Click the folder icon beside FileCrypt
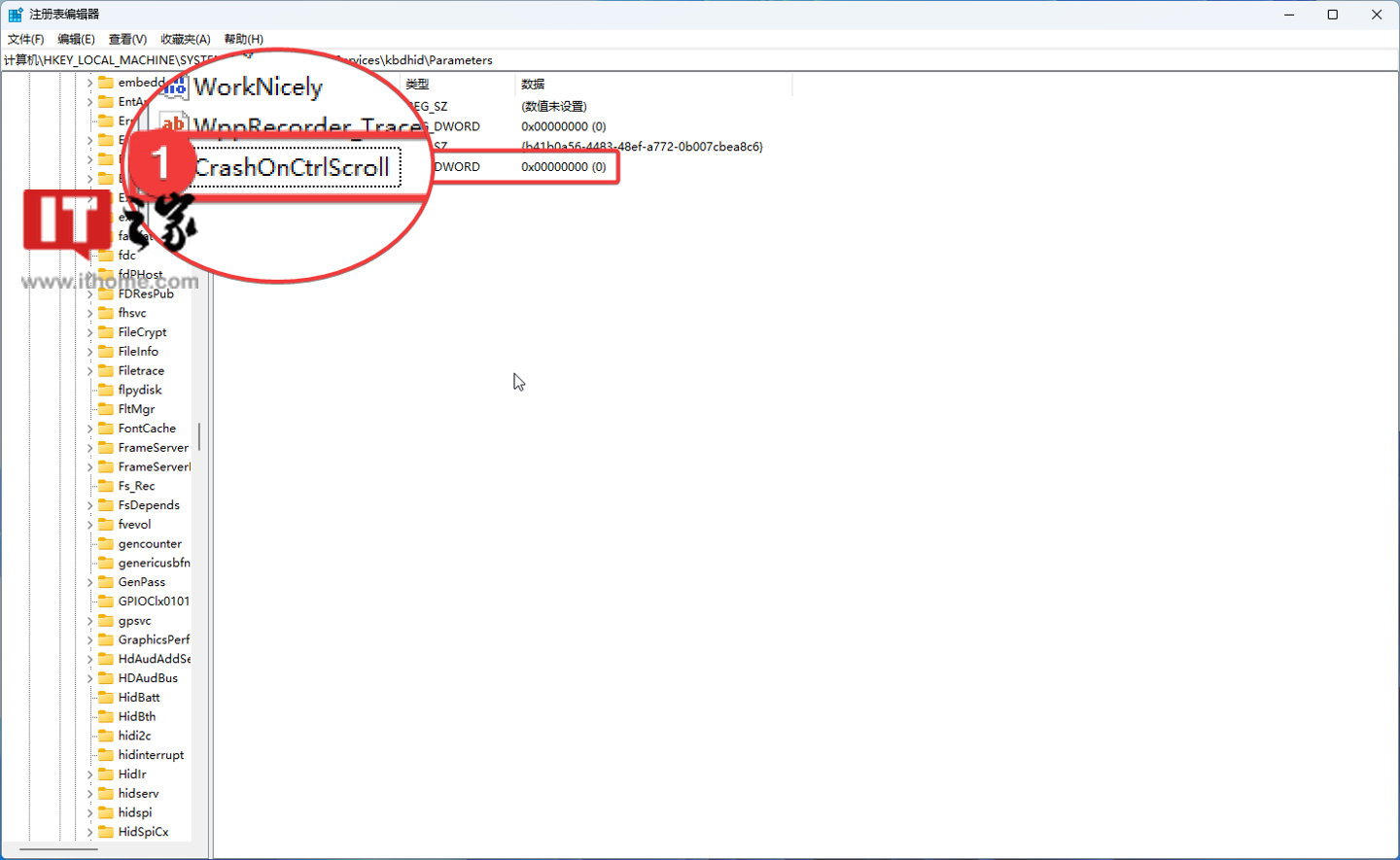The image size is (1400, 860). [x=106, y=332]
